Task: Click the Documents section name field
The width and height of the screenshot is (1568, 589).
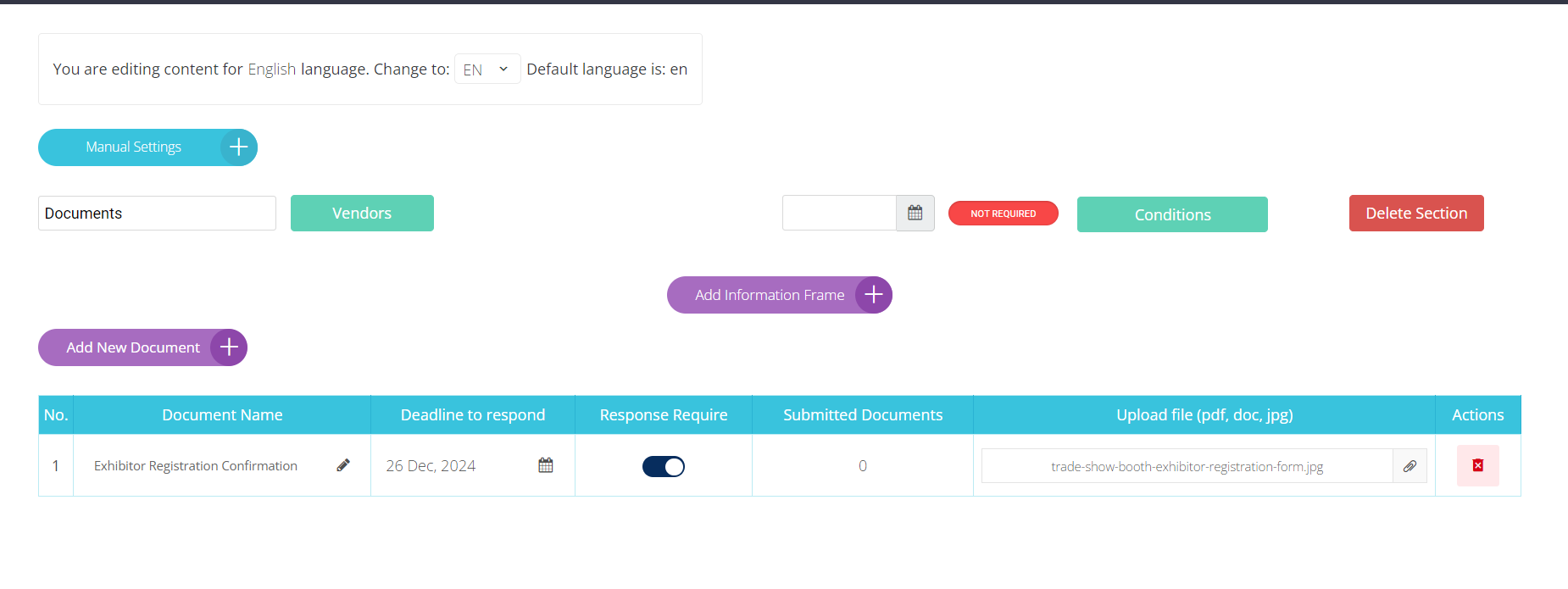Action: tap(157, 214)
